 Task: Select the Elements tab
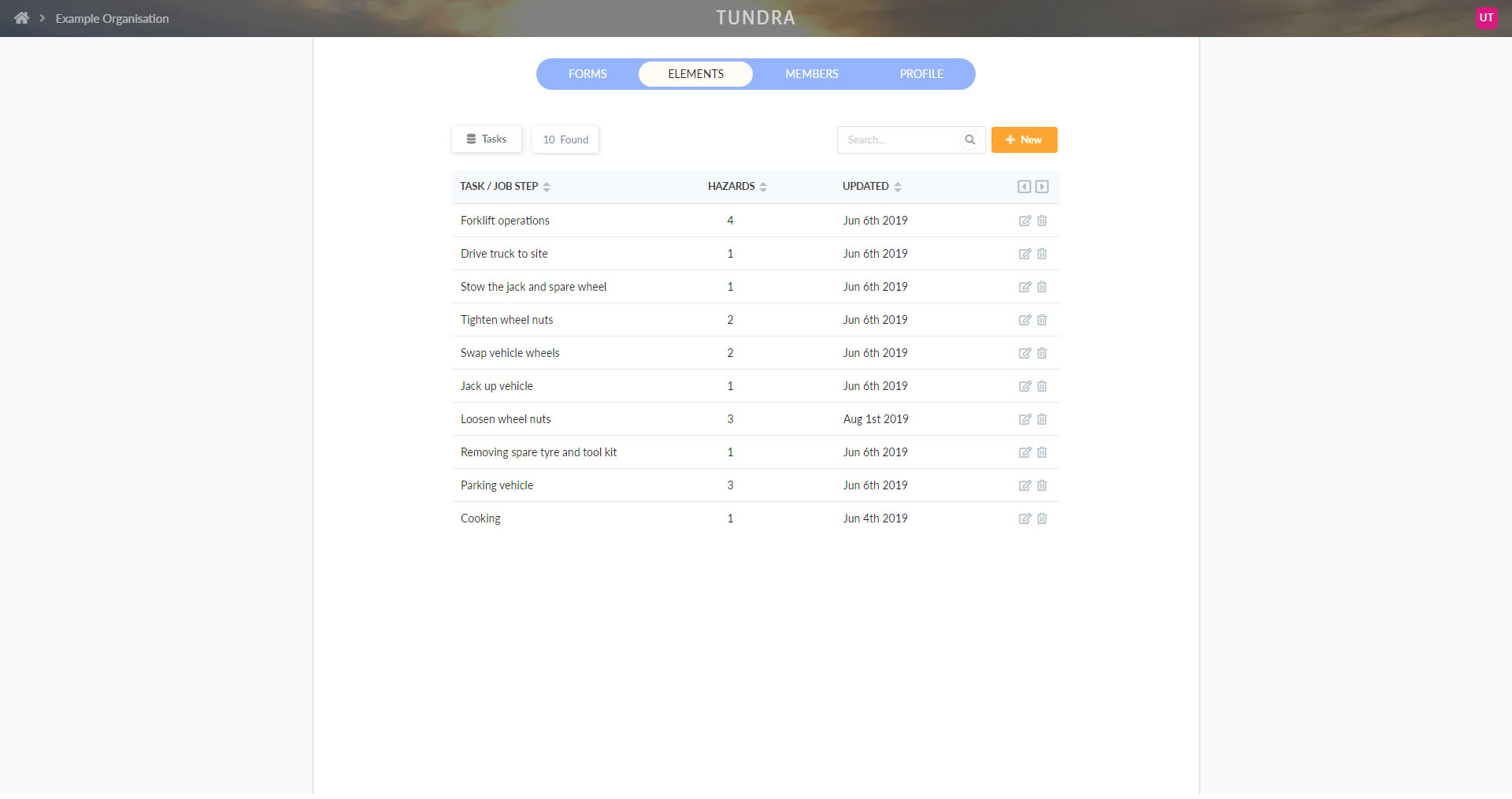[x=695, y=74]
